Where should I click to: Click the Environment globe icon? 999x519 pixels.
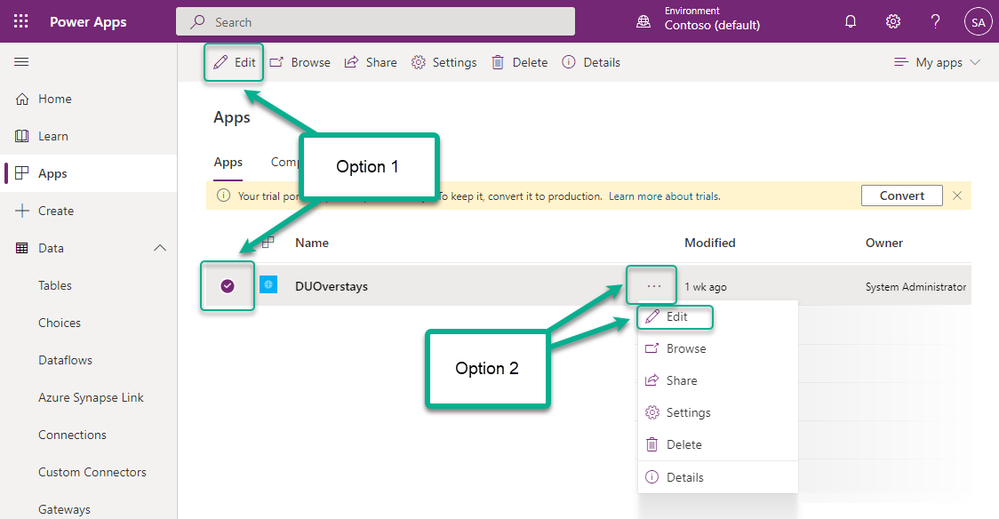(643, 22)
